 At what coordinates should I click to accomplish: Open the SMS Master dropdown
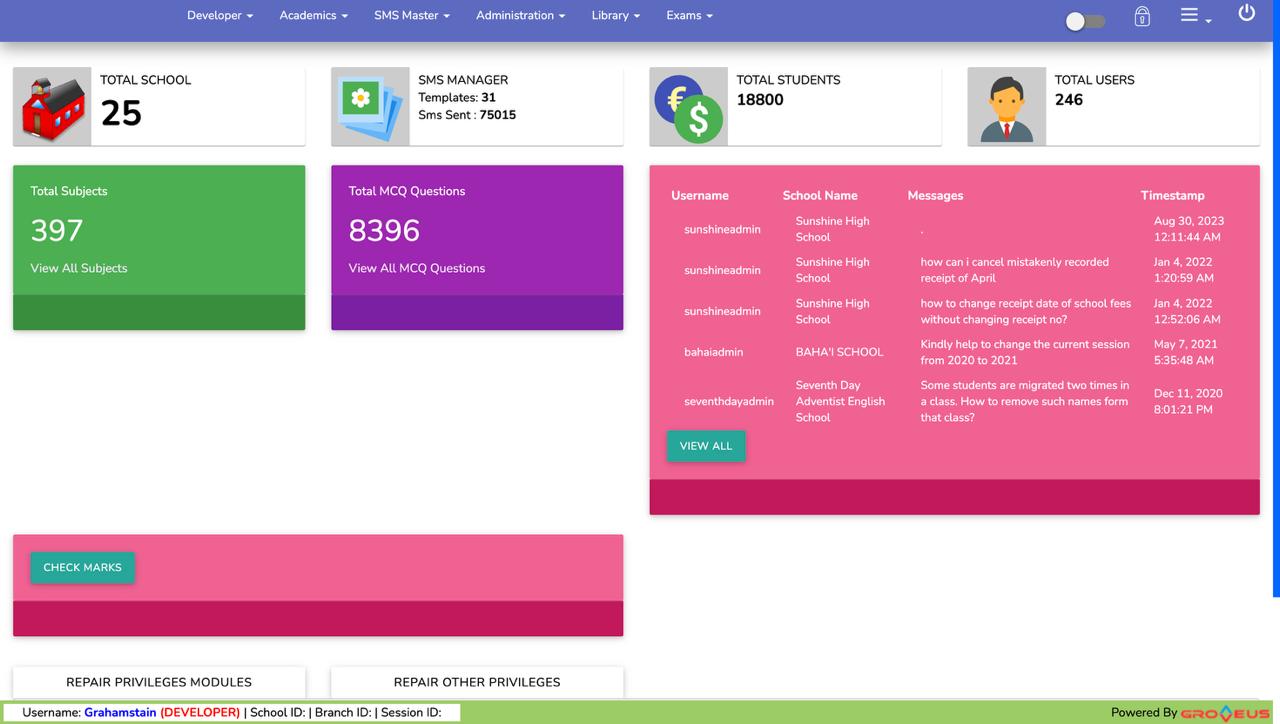tap(412, 16)
